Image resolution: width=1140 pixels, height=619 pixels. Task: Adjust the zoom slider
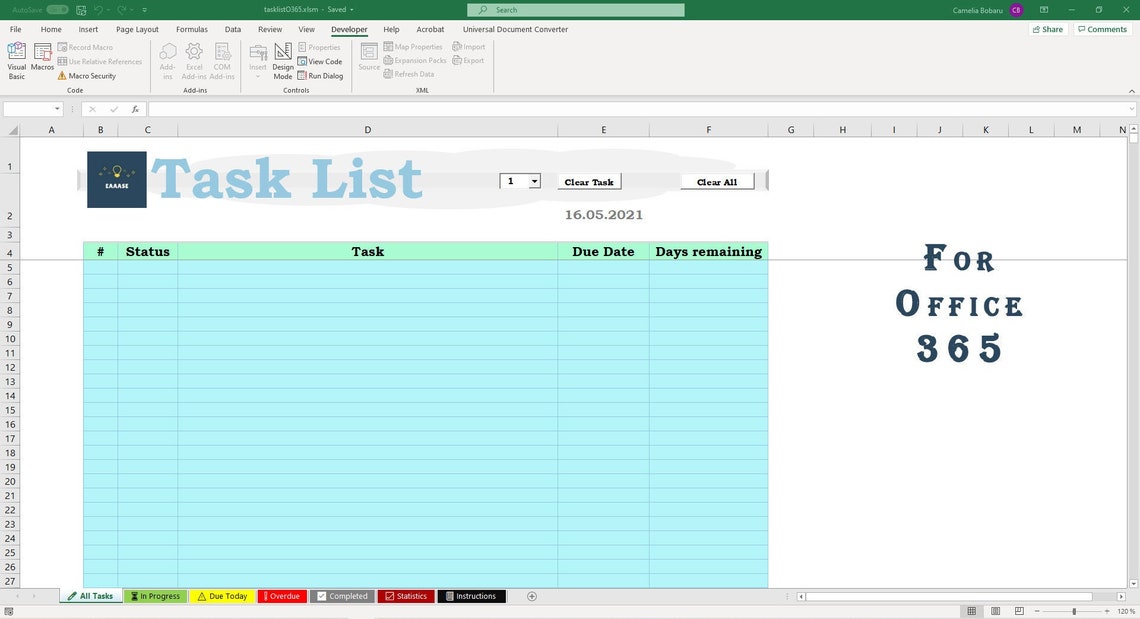click(1075, 610)
